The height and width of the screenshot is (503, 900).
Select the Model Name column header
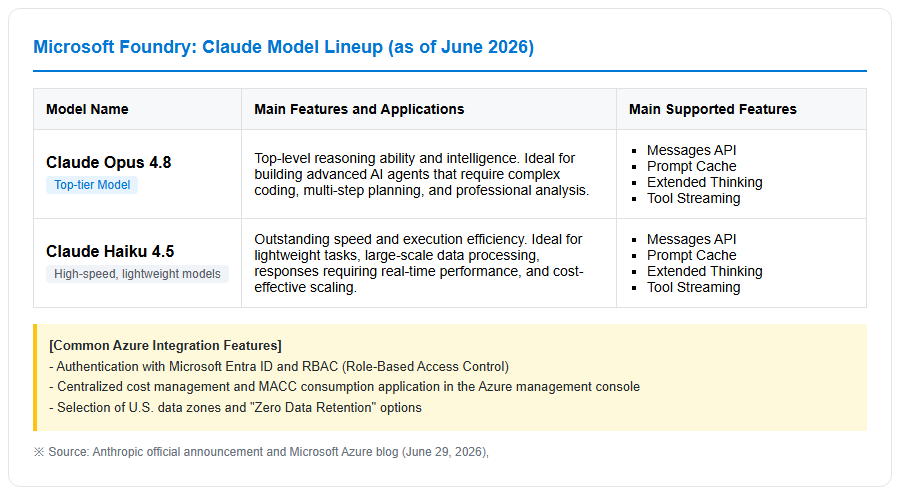tap(87, 109)
